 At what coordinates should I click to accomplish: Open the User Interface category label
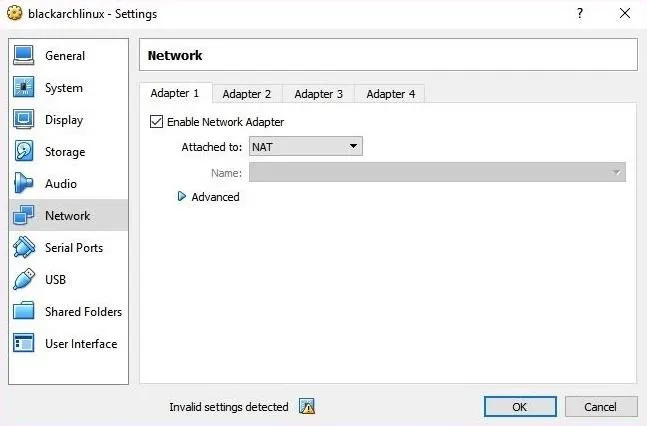point(81,344)
